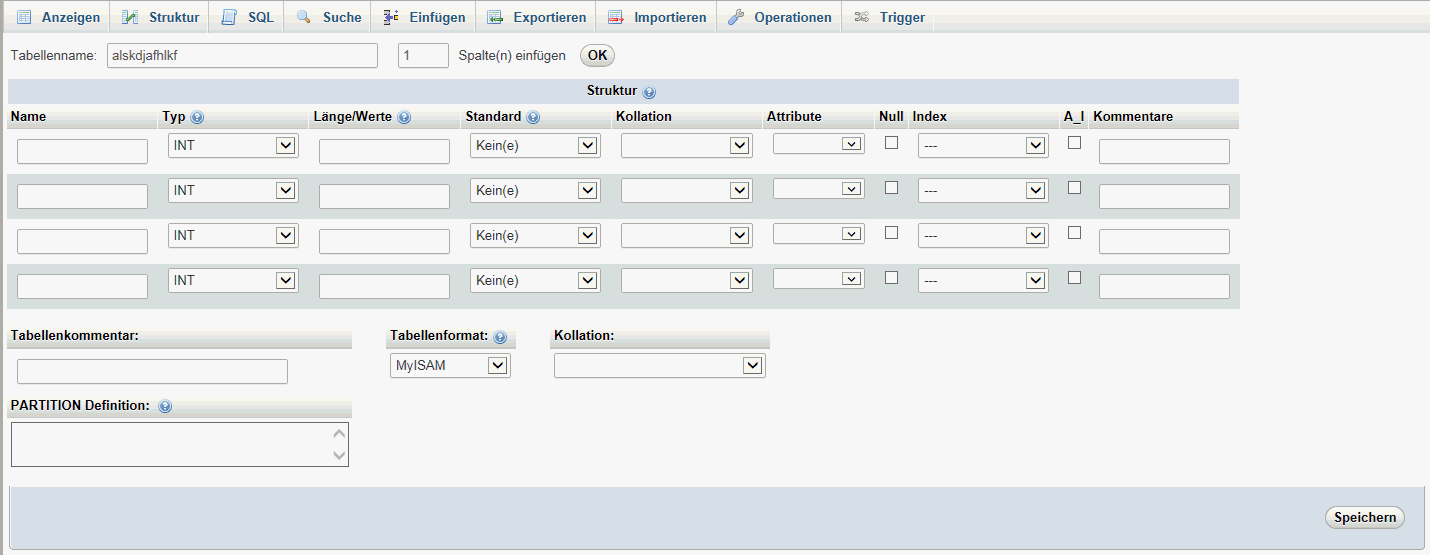Click the Tabellenformat help icon

coord(500,337)
